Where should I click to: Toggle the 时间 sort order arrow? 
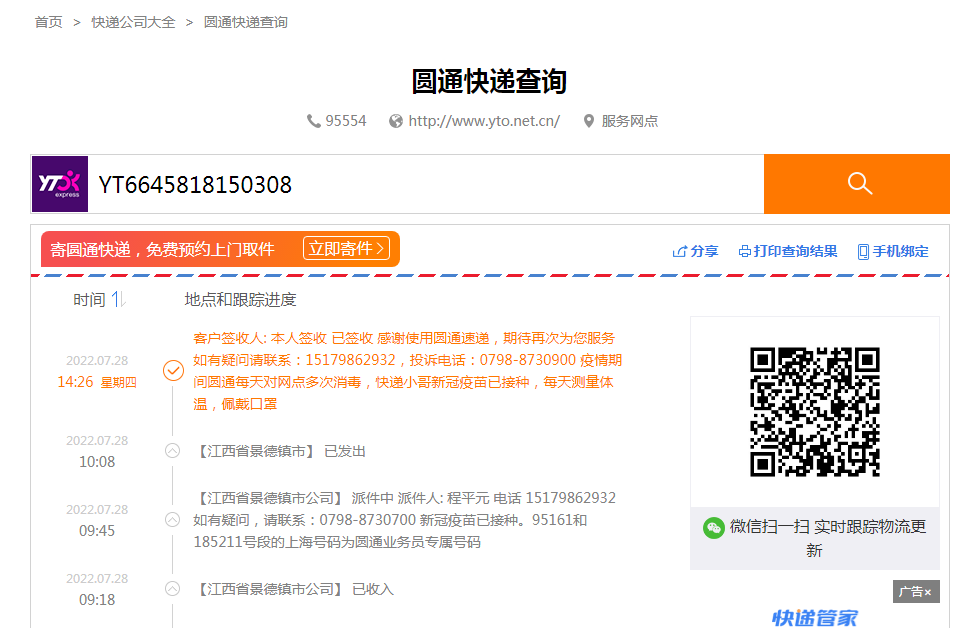119,299
